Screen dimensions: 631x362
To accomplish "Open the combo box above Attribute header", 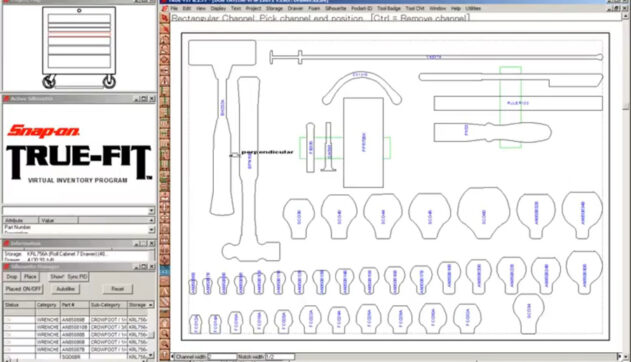I will [79, 211].
